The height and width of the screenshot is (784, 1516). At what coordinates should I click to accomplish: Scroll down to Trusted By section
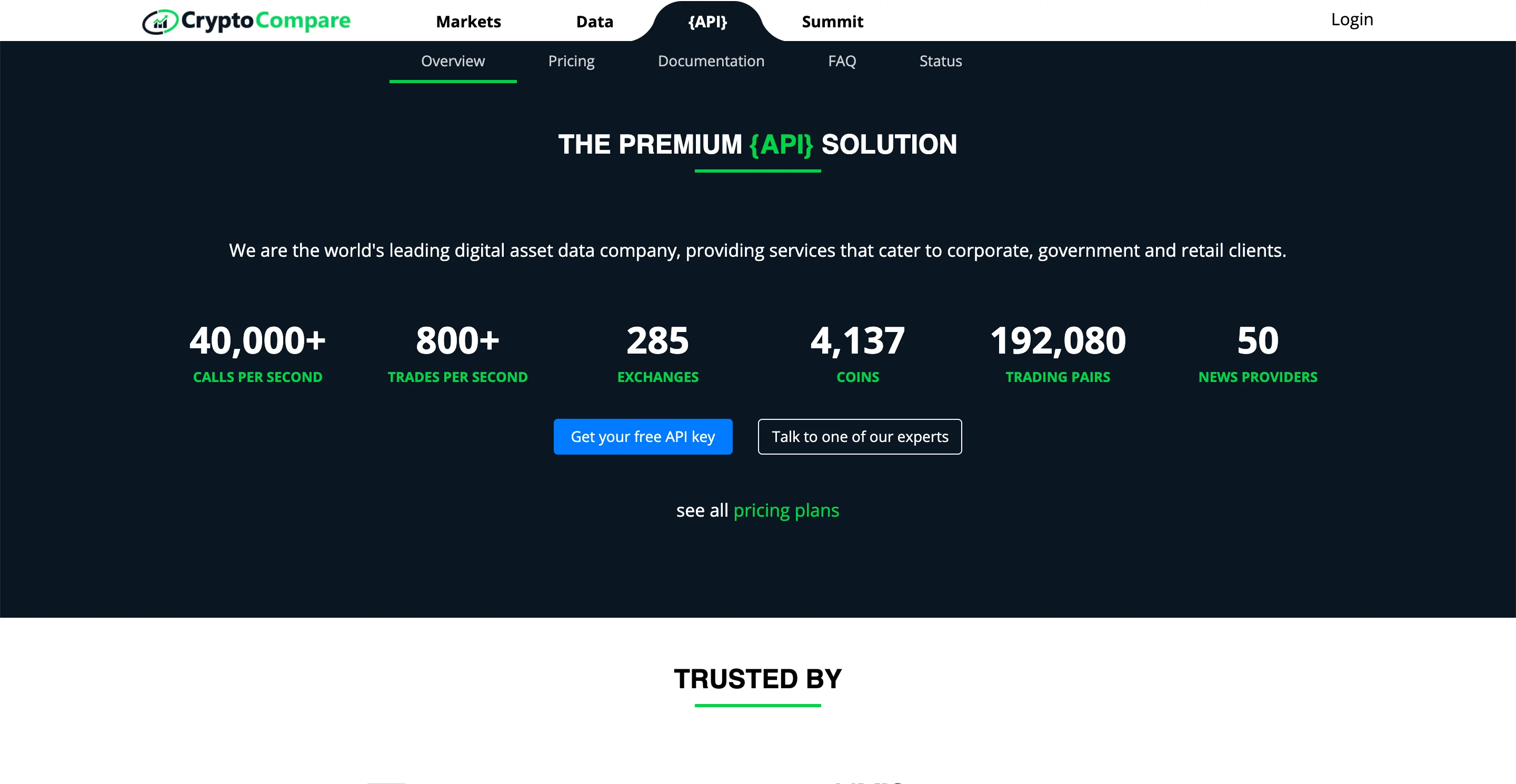[x=758, y=679]
